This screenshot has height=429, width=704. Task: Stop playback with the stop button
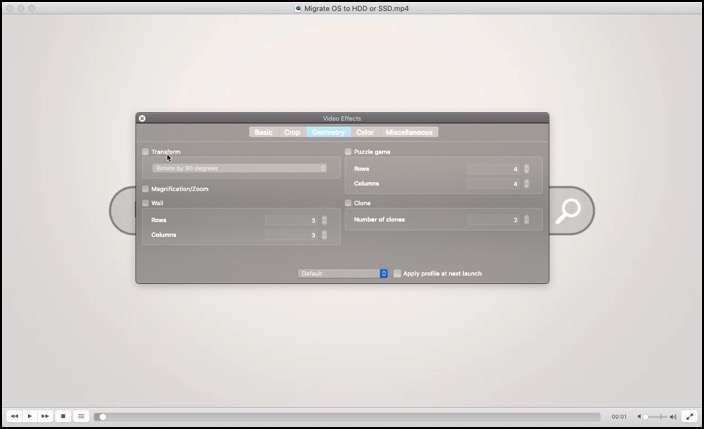tap(63, 416)
